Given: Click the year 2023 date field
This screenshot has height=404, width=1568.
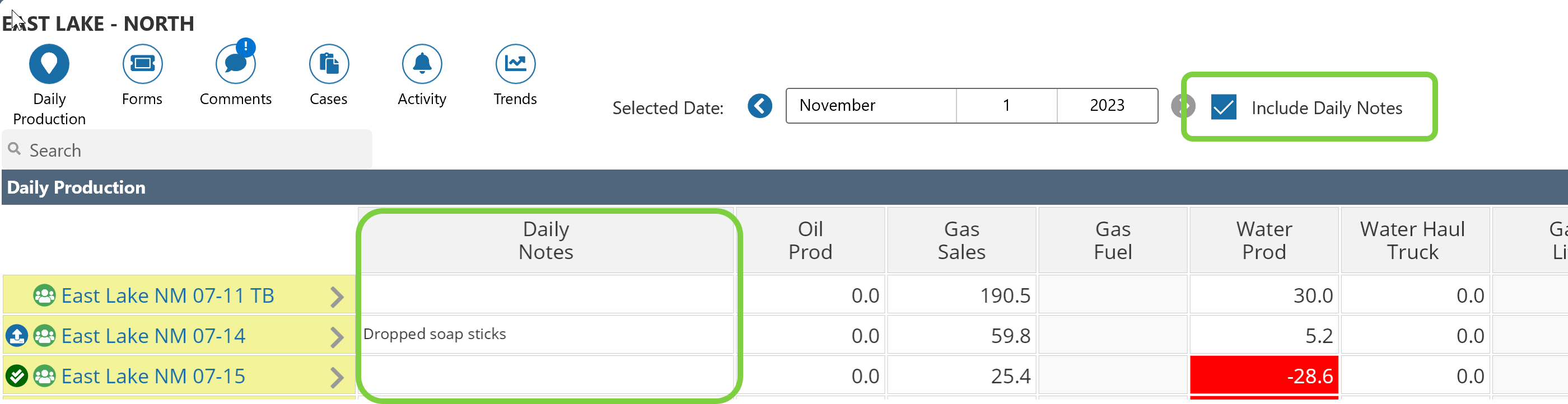Looking at the screenshot, I should pyautogui.click(x=1107, y=106).
